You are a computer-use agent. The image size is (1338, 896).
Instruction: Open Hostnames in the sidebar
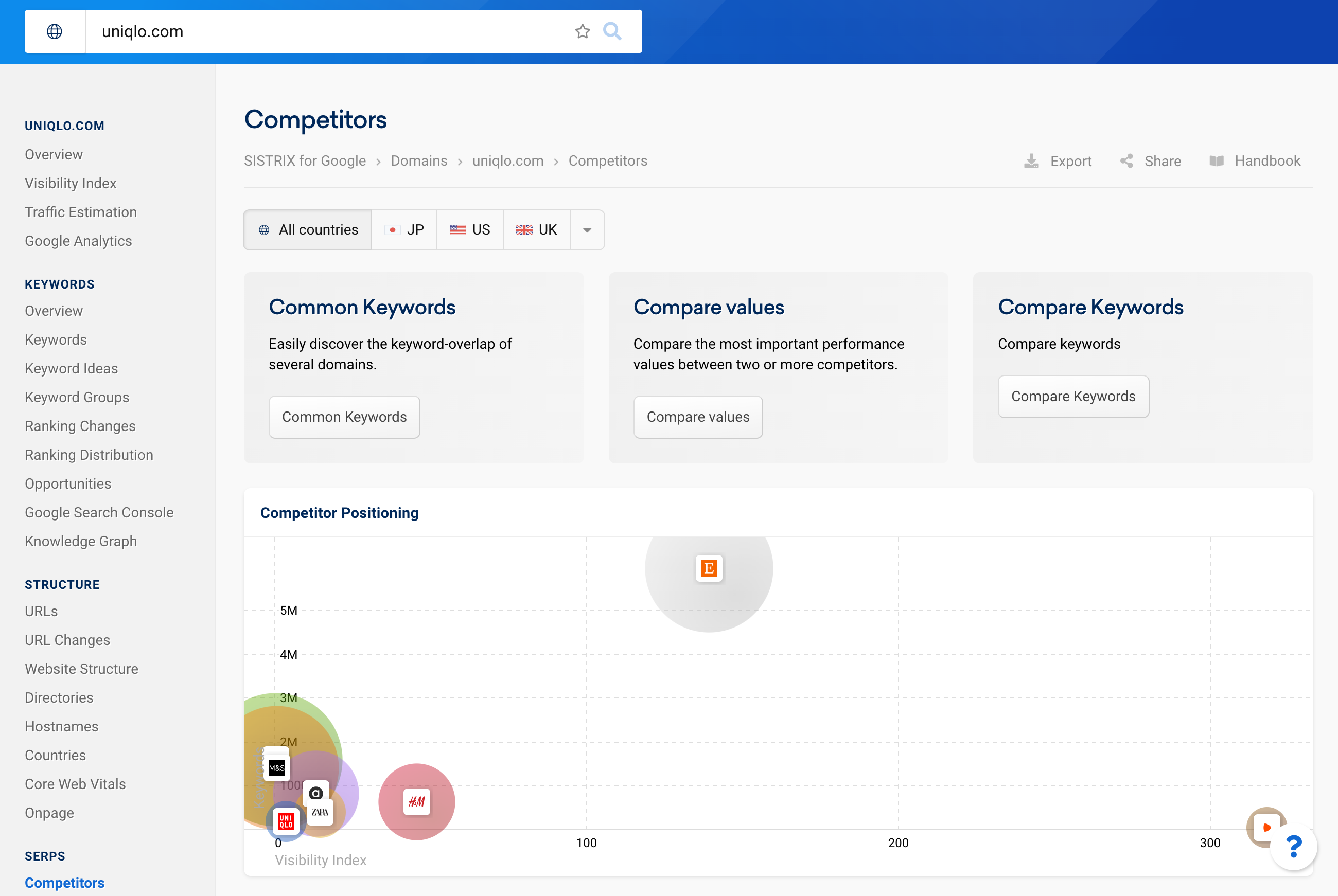coord(61,726)
